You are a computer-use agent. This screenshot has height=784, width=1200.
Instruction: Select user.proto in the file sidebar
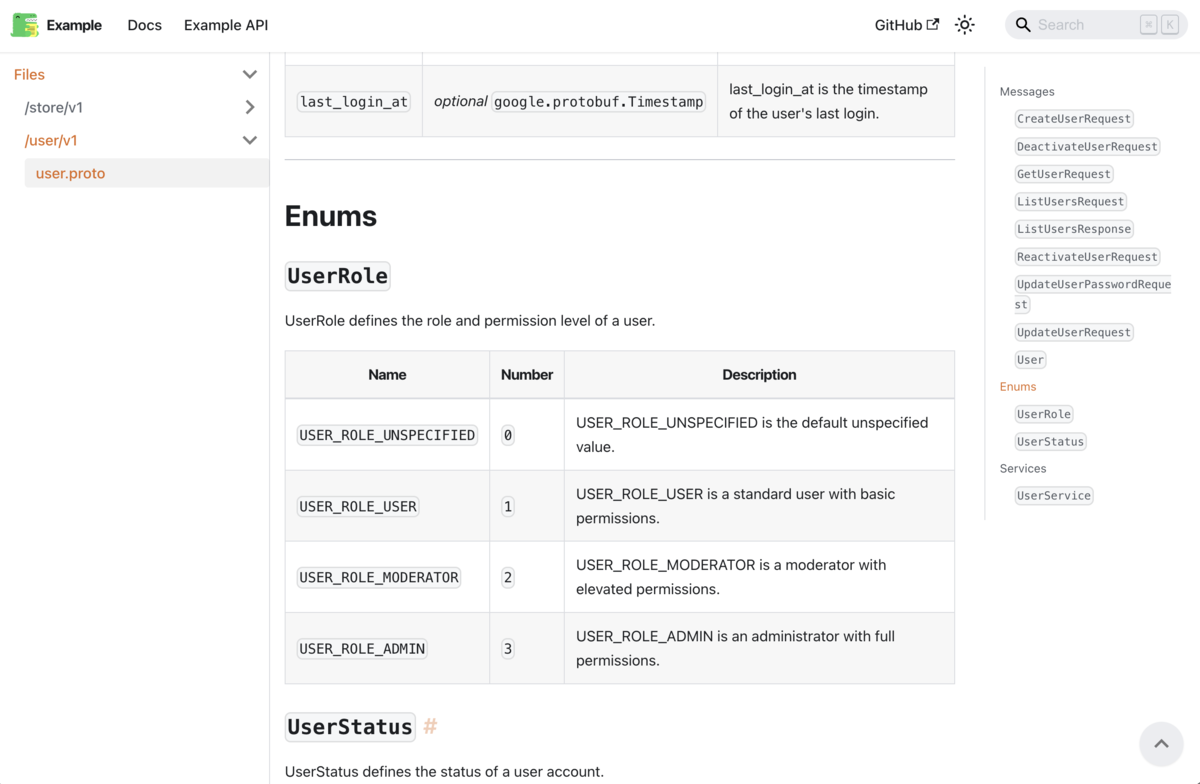click(69, 173)
